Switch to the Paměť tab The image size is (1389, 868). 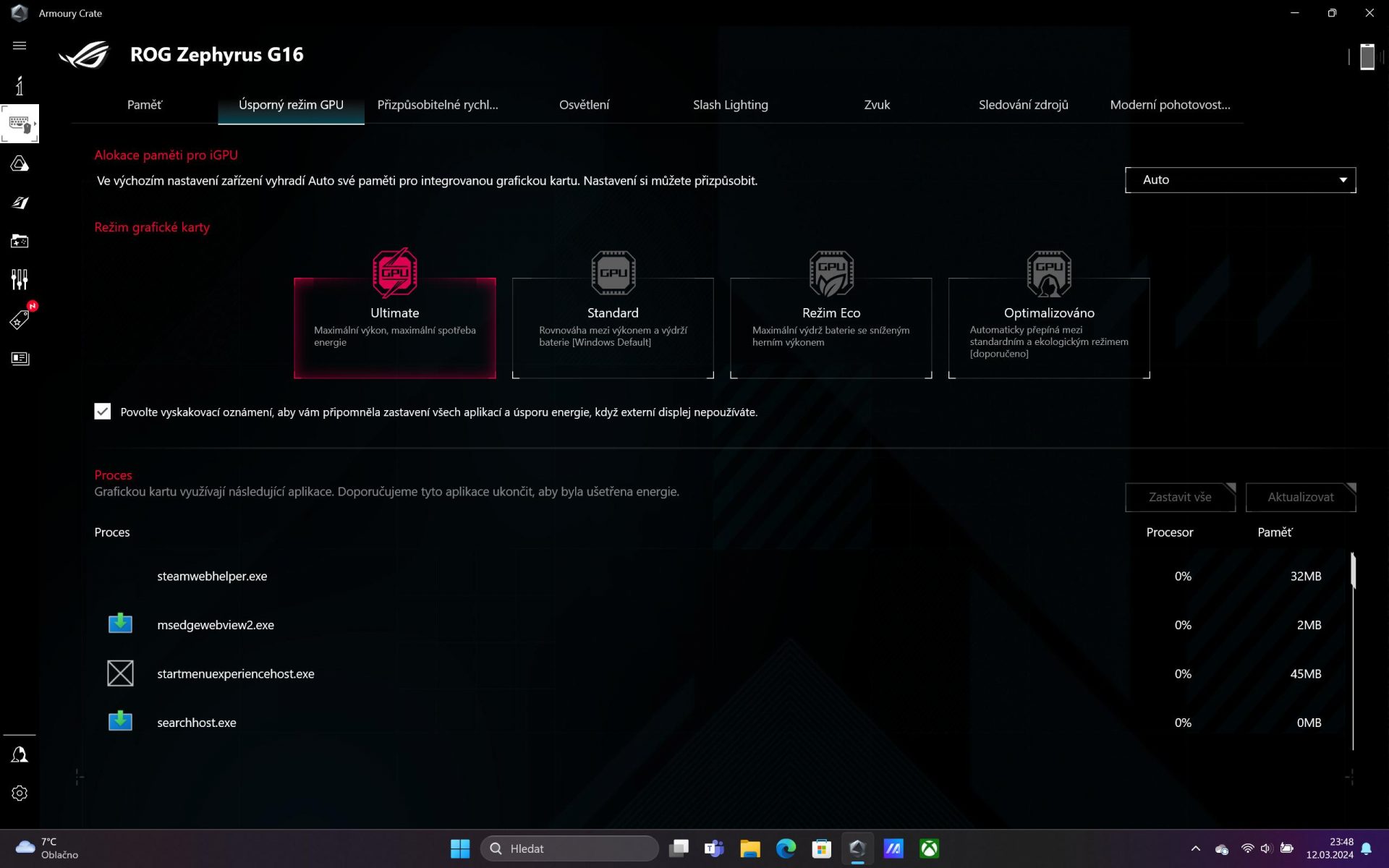click(145, 105)
